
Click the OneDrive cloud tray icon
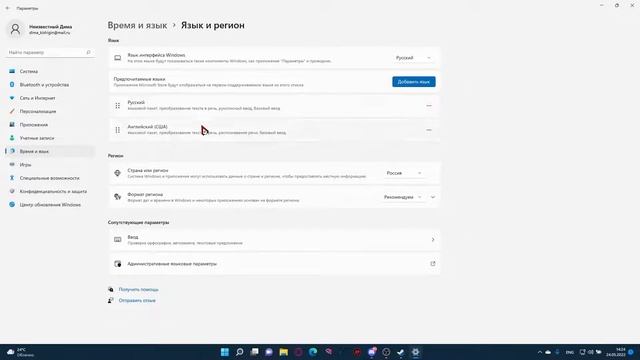click(x=548, y=352)
